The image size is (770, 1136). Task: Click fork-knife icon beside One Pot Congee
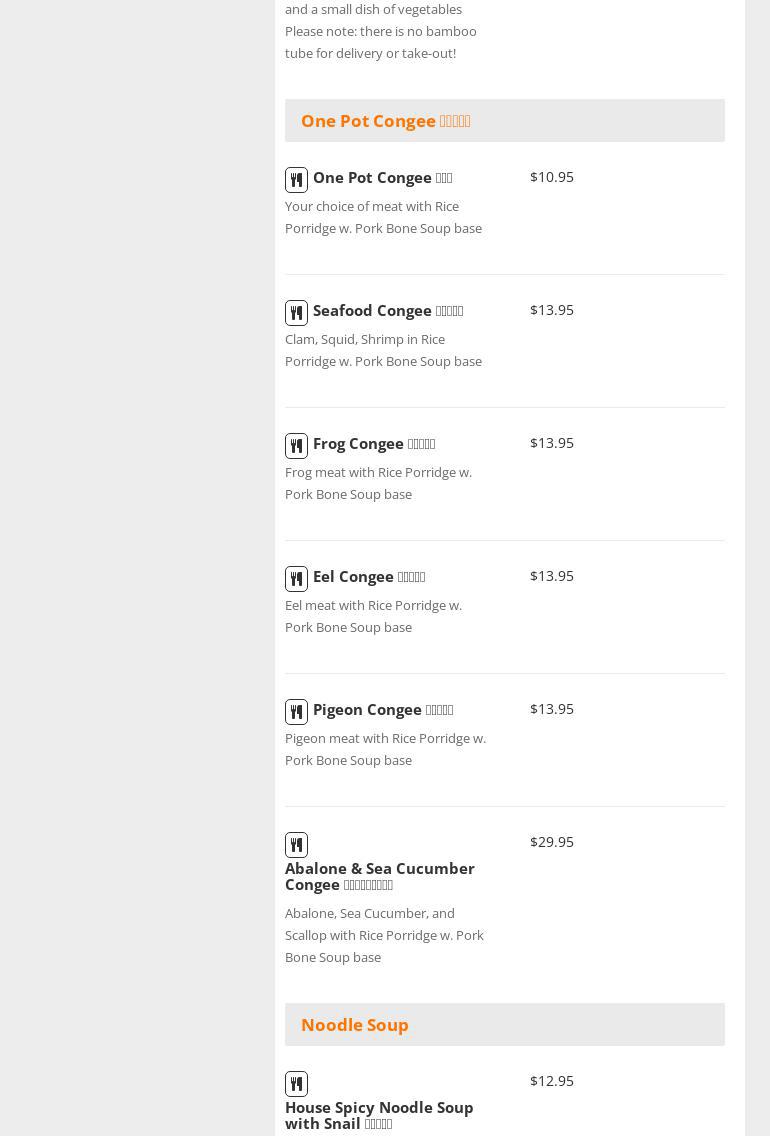[x=296, y=180]
